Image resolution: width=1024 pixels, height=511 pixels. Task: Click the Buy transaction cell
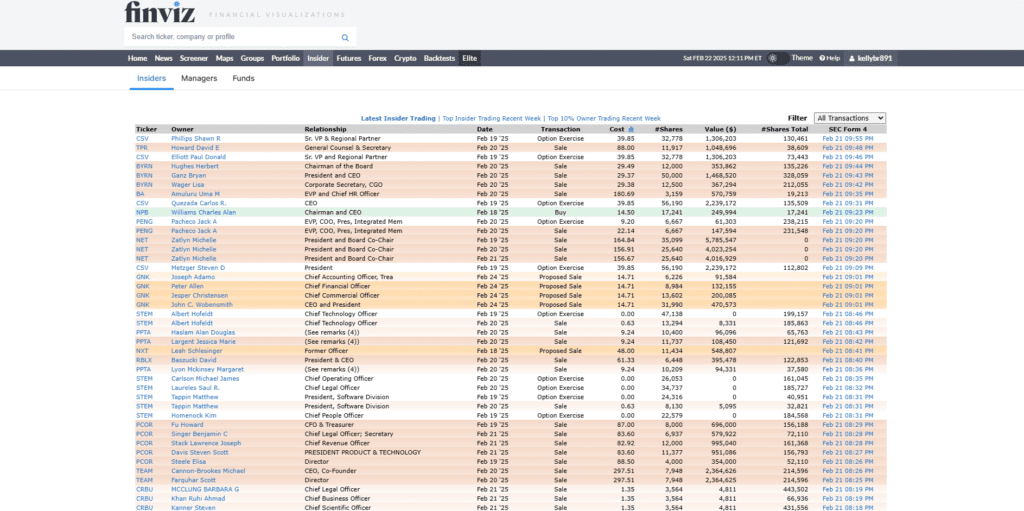click(560, 212)
